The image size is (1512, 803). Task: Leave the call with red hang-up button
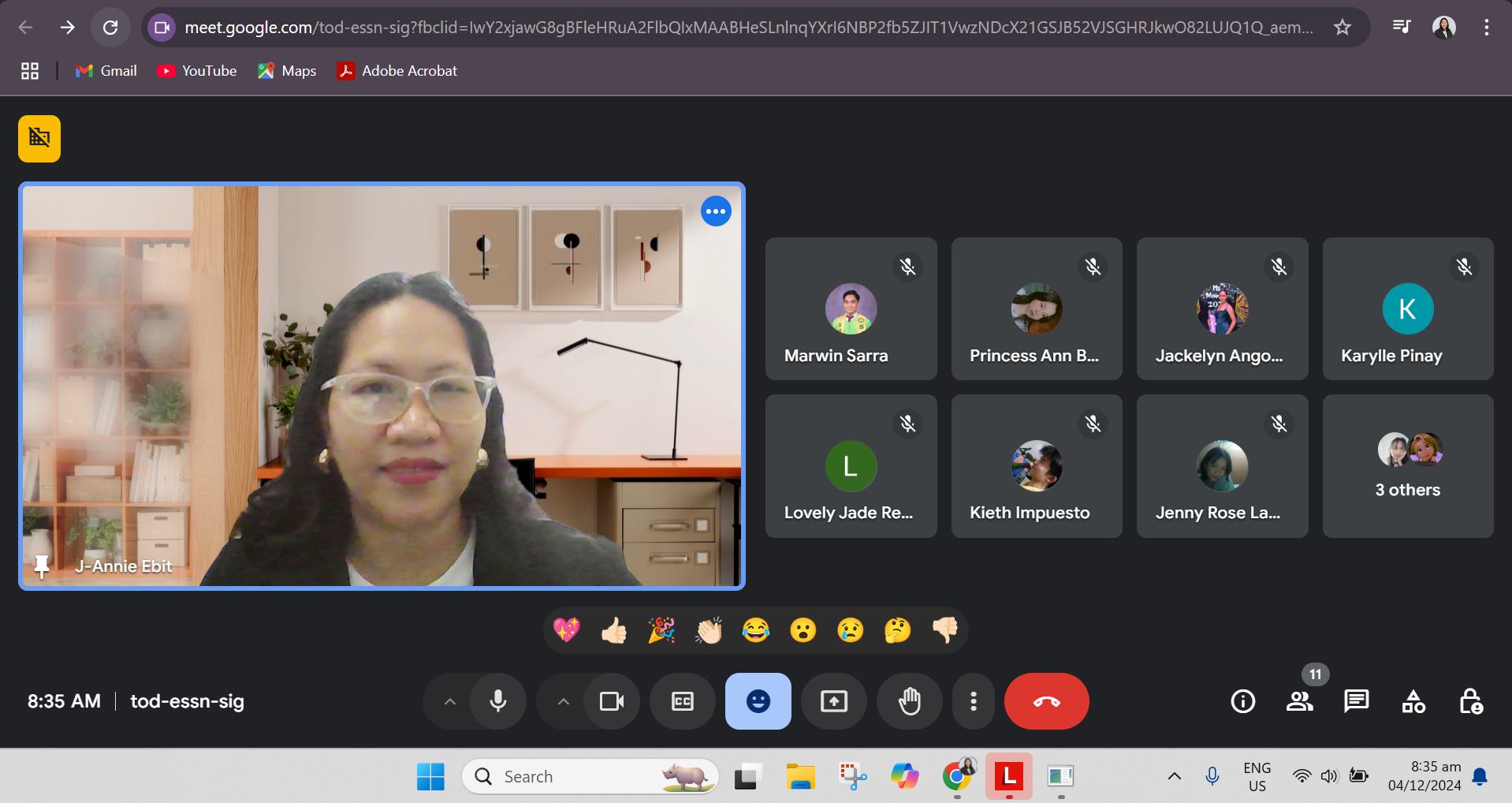[x=1046, y=701]
